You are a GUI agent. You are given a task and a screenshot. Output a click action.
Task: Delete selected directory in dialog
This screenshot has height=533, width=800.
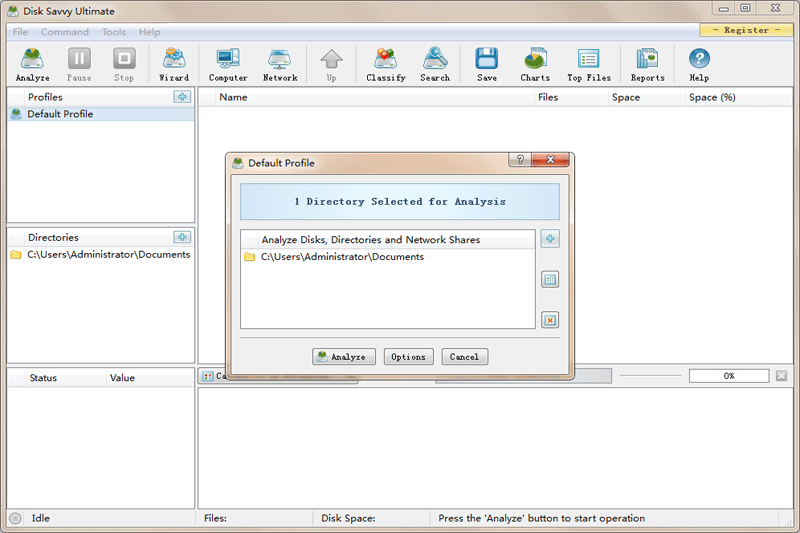point(550,320)
